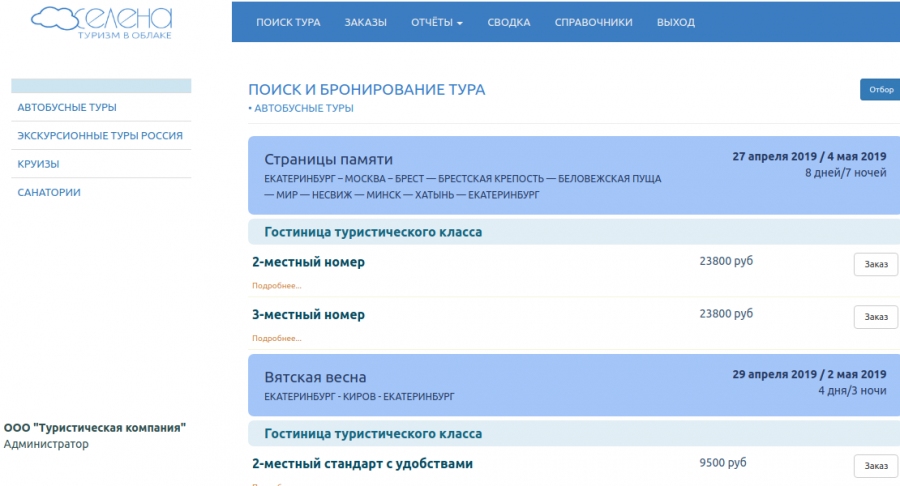
Task: Go to ЗАКАЗЫ section
Action: tap(366, 22)
